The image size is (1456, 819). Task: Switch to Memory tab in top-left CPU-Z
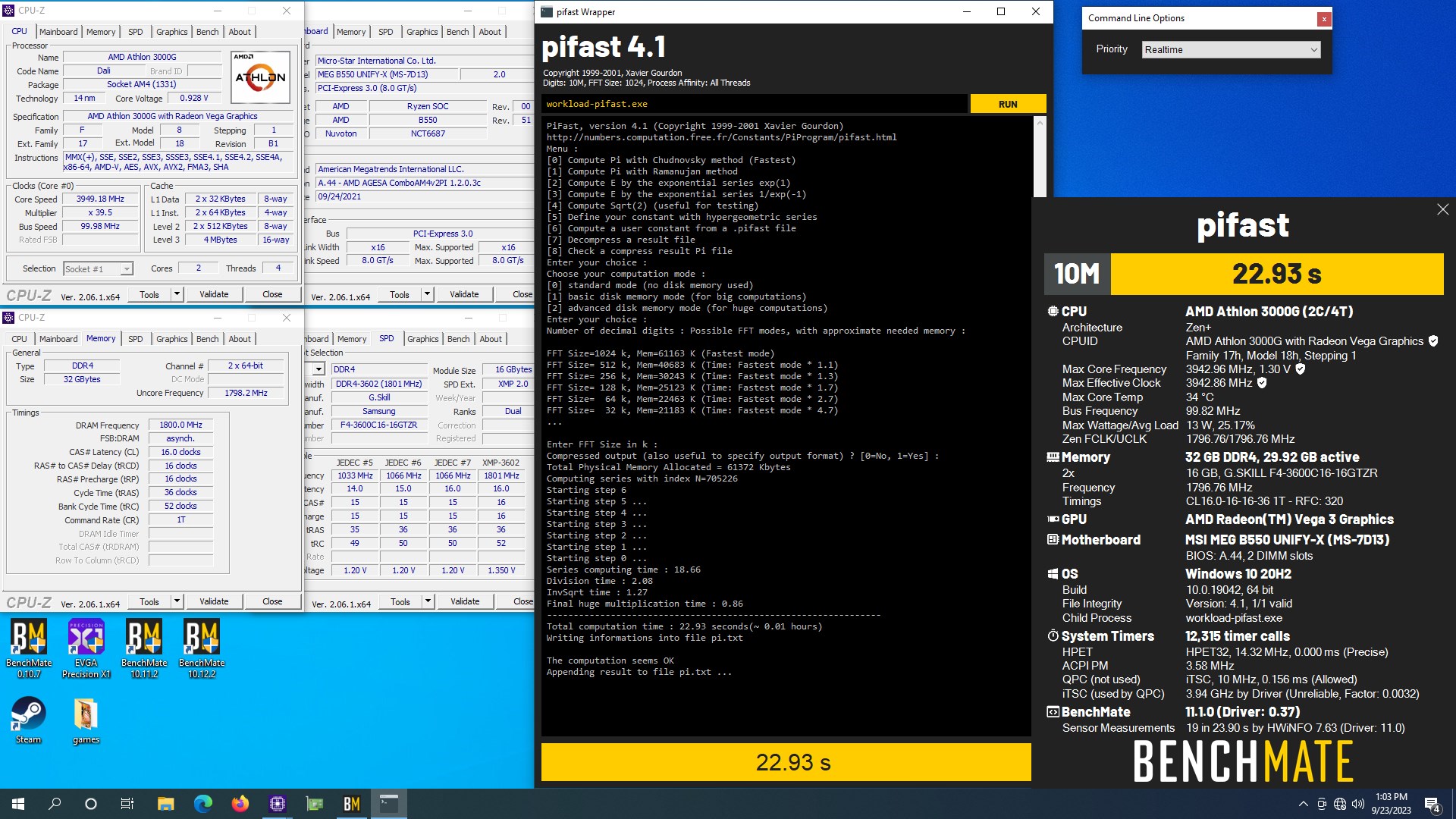coord(101,32)
